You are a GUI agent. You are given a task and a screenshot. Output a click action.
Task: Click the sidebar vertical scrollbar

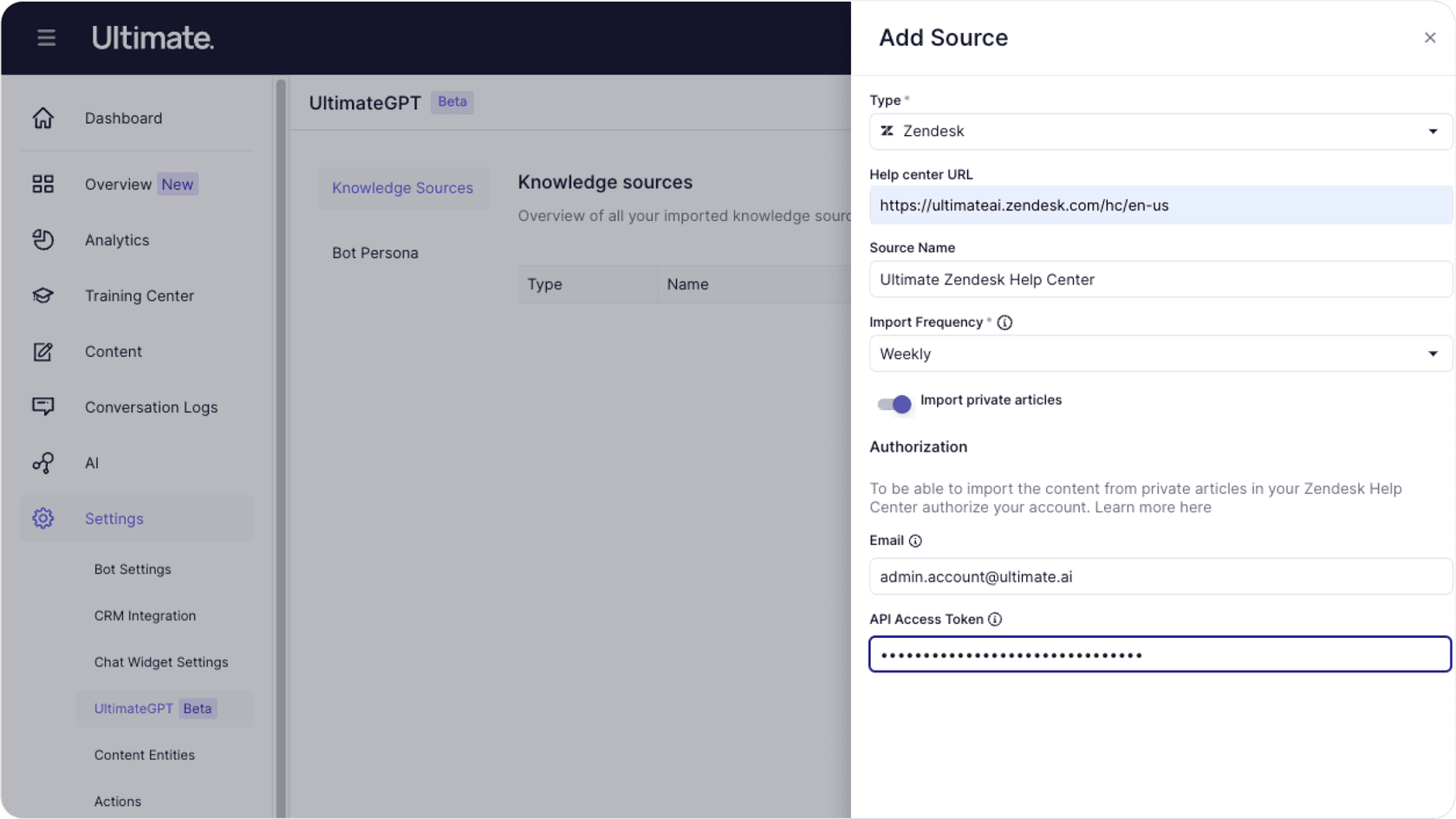coord(280,433)
